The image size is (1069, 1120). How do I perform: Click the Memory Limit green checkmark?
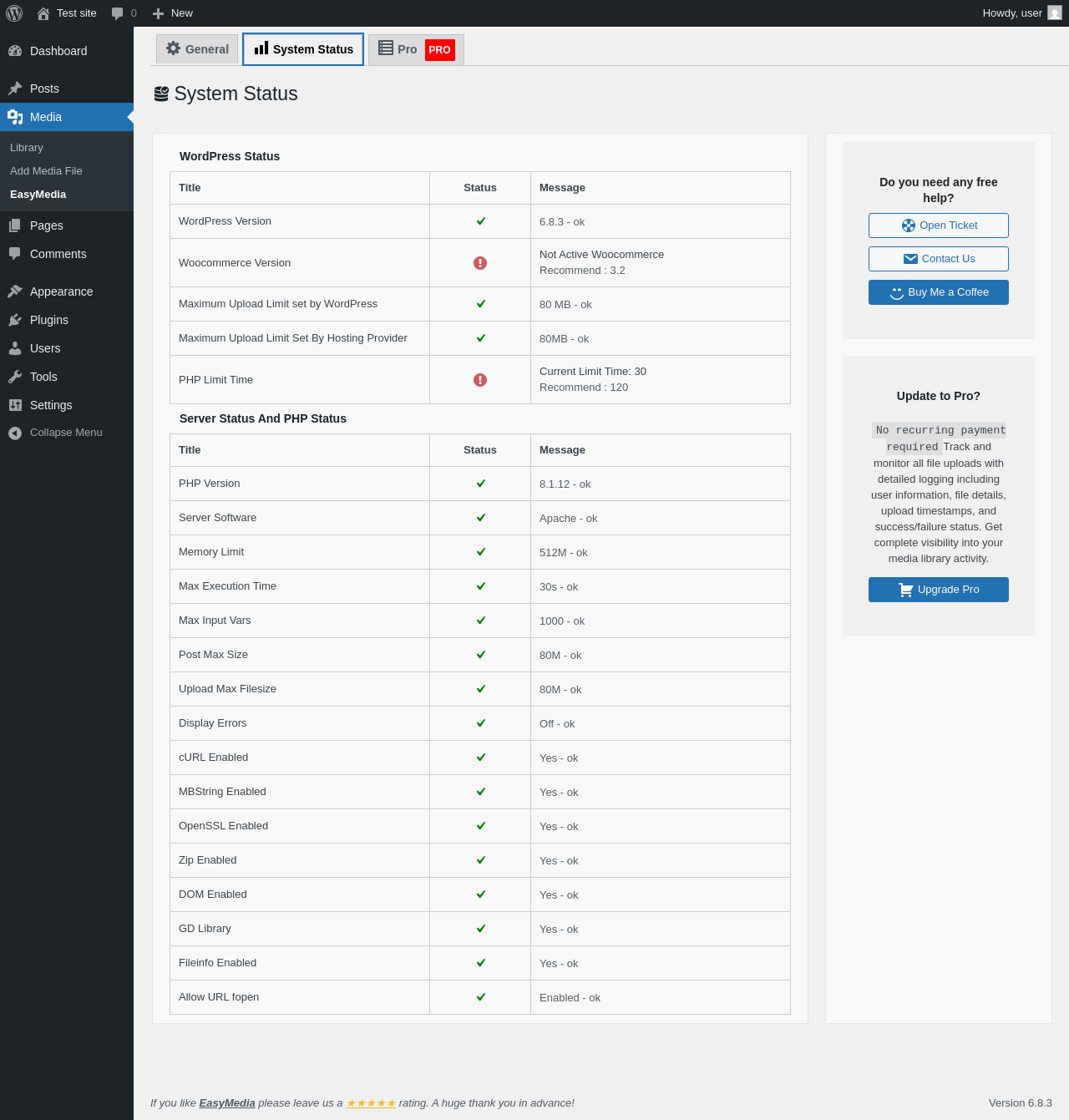tap(481, 552)
